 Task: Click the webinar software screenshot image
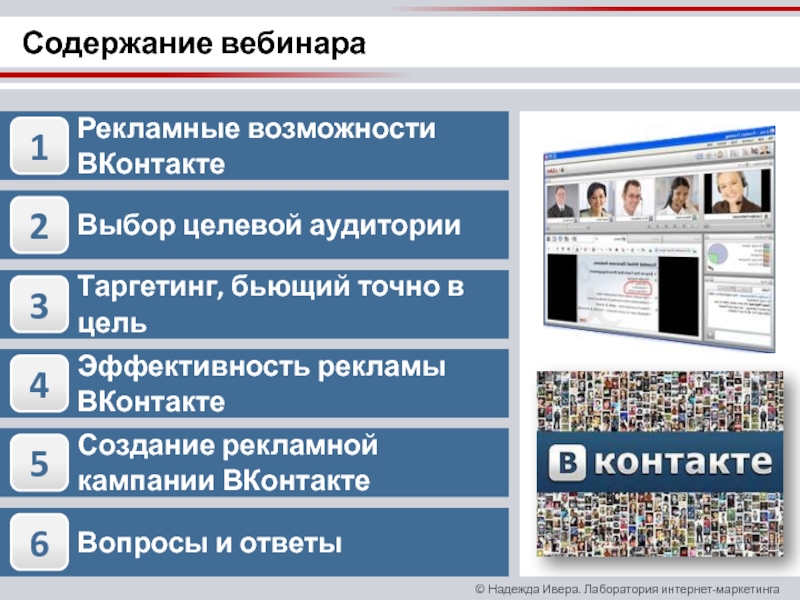tap(660, 239)
